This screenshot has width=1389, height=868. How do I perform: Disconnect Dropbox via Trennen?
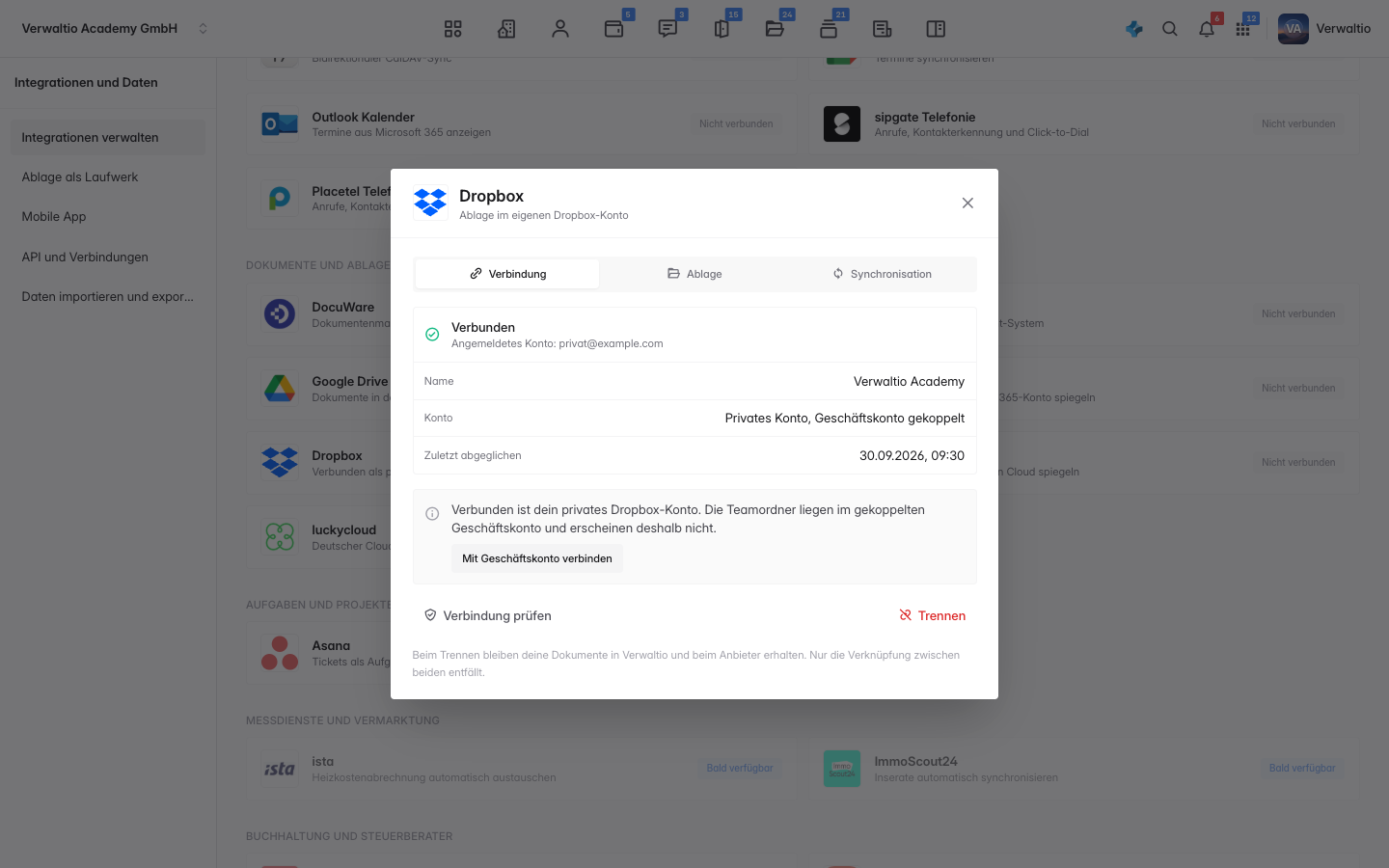click(933, 615)
